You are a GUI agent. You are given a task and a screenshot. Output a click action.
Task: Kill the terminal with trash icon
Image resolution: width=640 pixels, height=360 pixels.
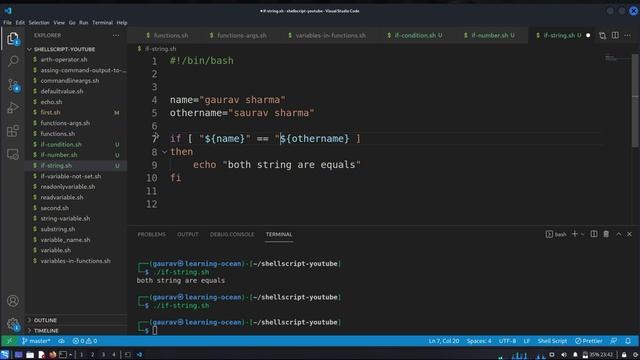[x=606, y=234]
